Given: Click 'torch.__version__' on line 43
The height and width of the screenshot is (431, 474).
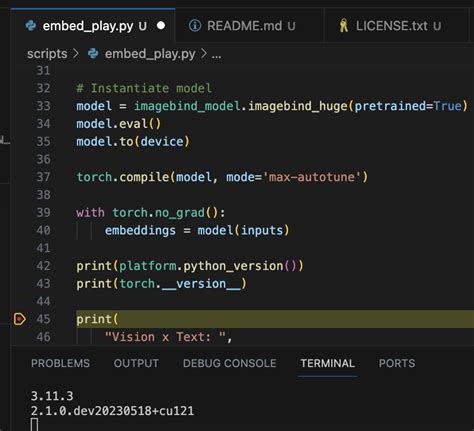Looking at the screenshot, I should pyautogui.click(x=180, y=284).
